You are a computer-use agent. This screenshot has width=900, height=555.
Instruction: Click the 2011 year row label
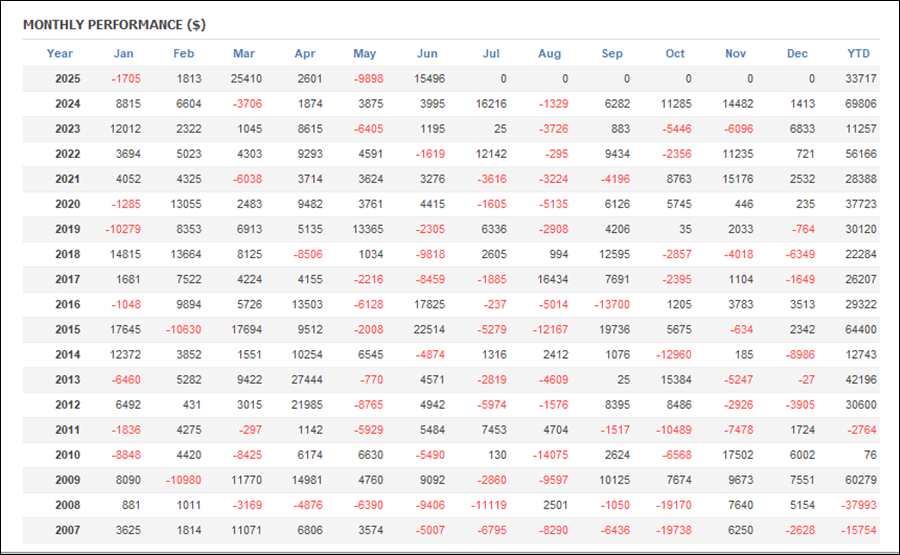68,430
